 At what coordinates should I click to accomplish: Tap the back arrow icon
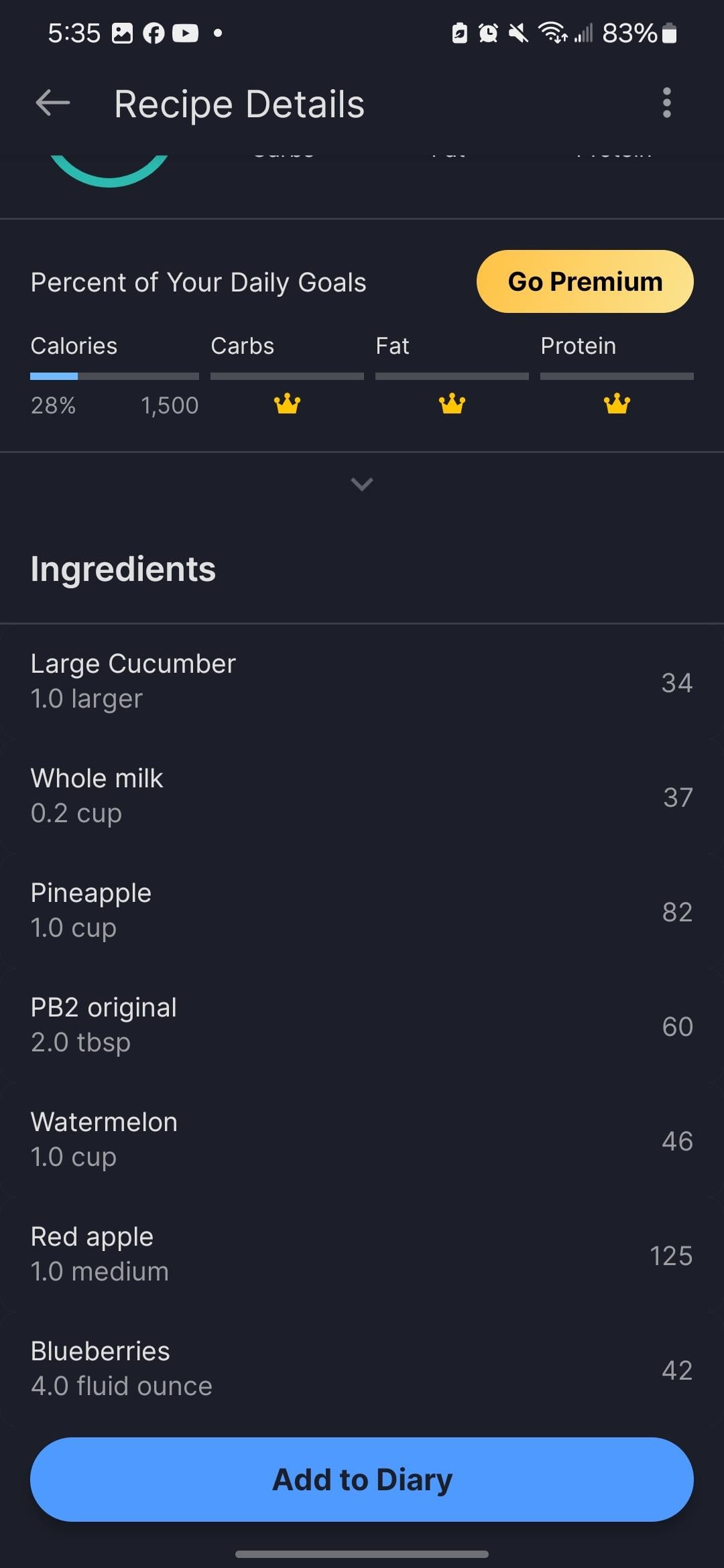click(x=53, y=103)
